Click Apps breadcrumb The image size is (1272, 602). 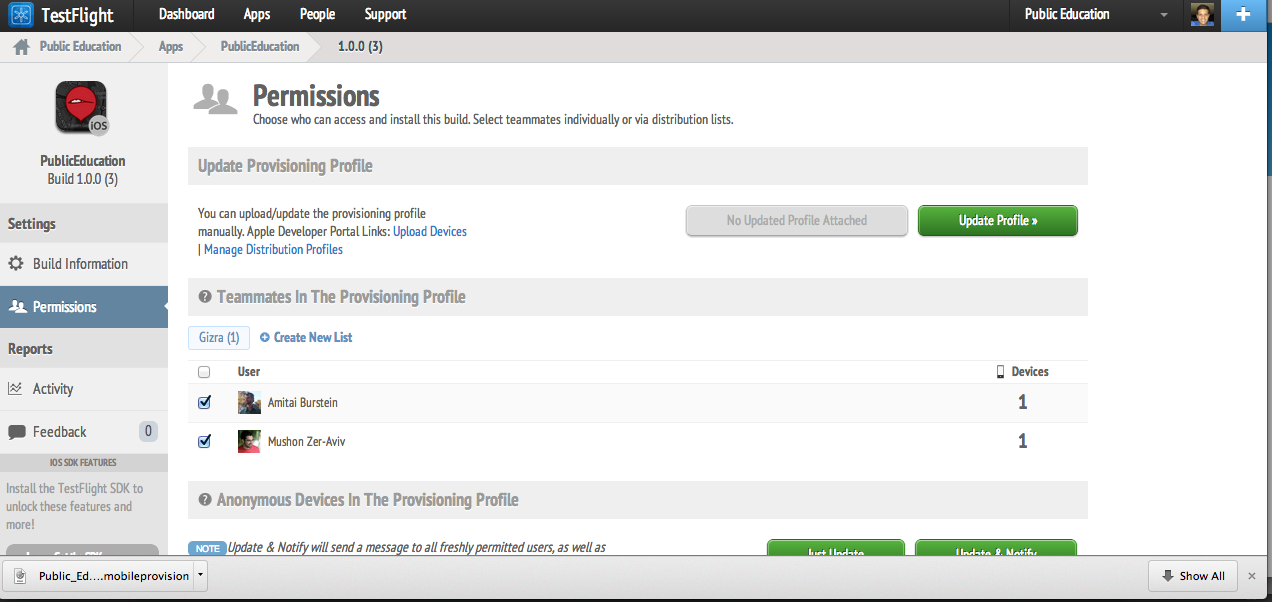[x=171, y=47]
